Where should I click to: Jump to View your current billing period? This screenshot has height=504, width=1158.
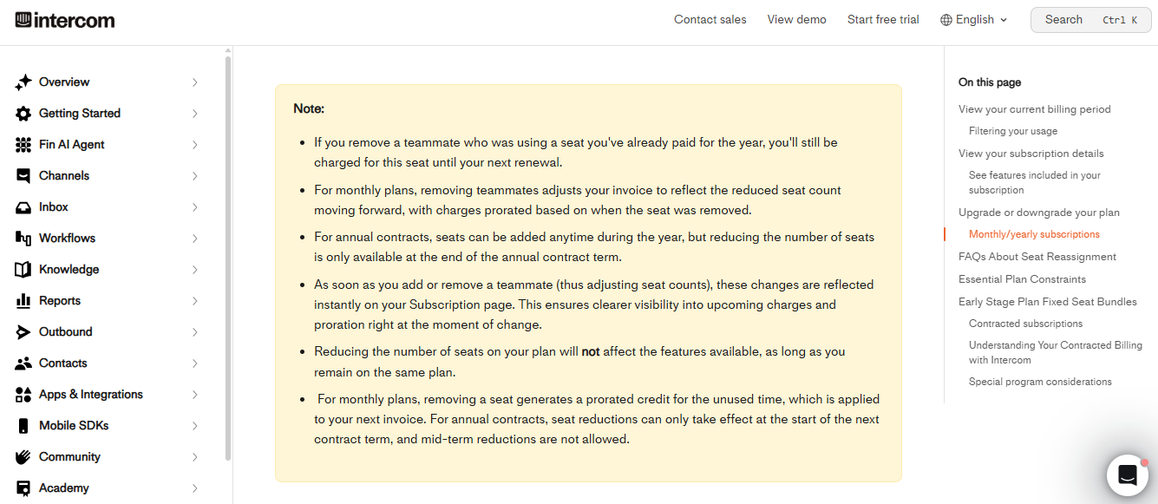point(1034,109)
